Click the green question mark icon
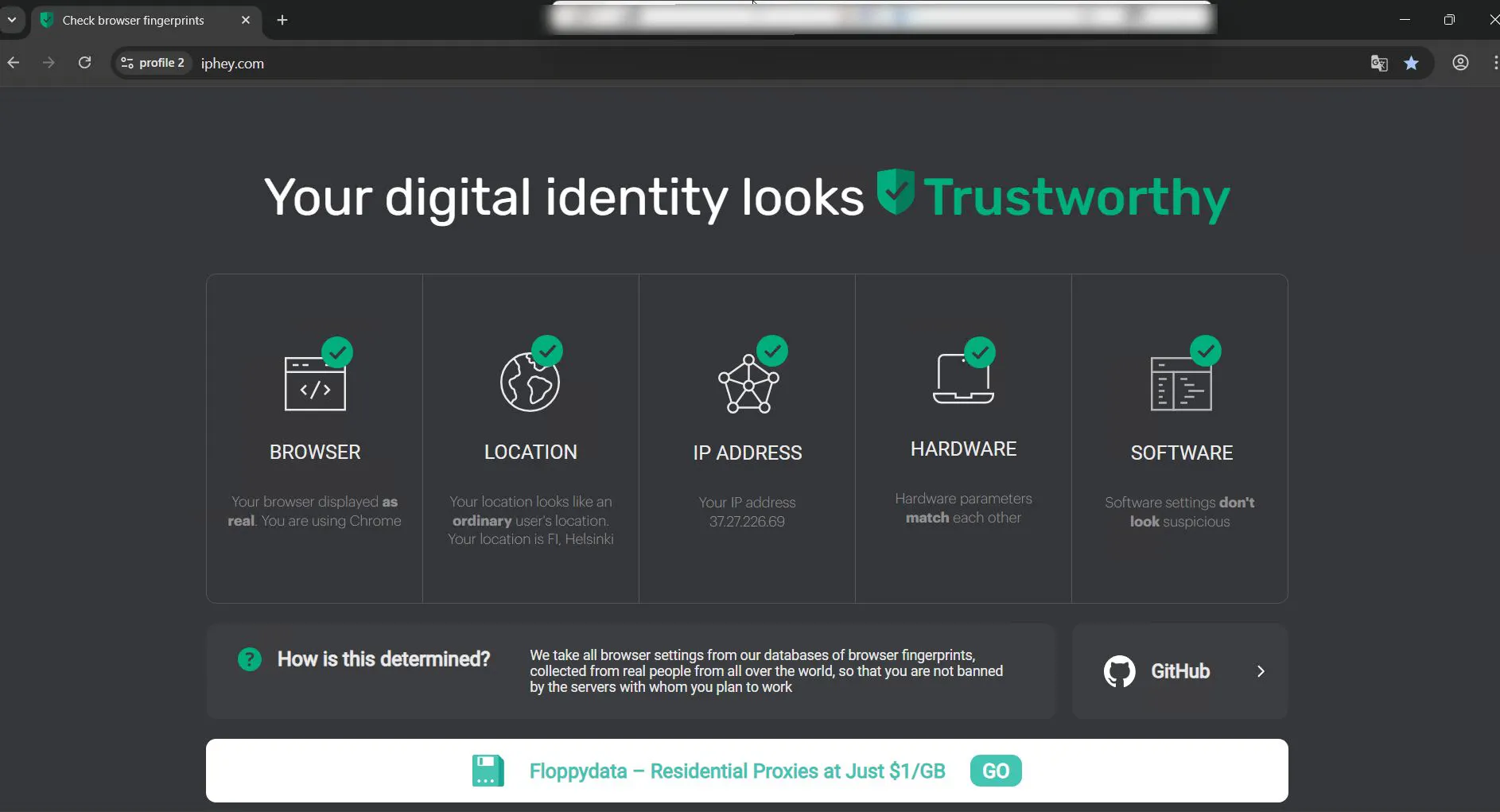 coord(250,659)
